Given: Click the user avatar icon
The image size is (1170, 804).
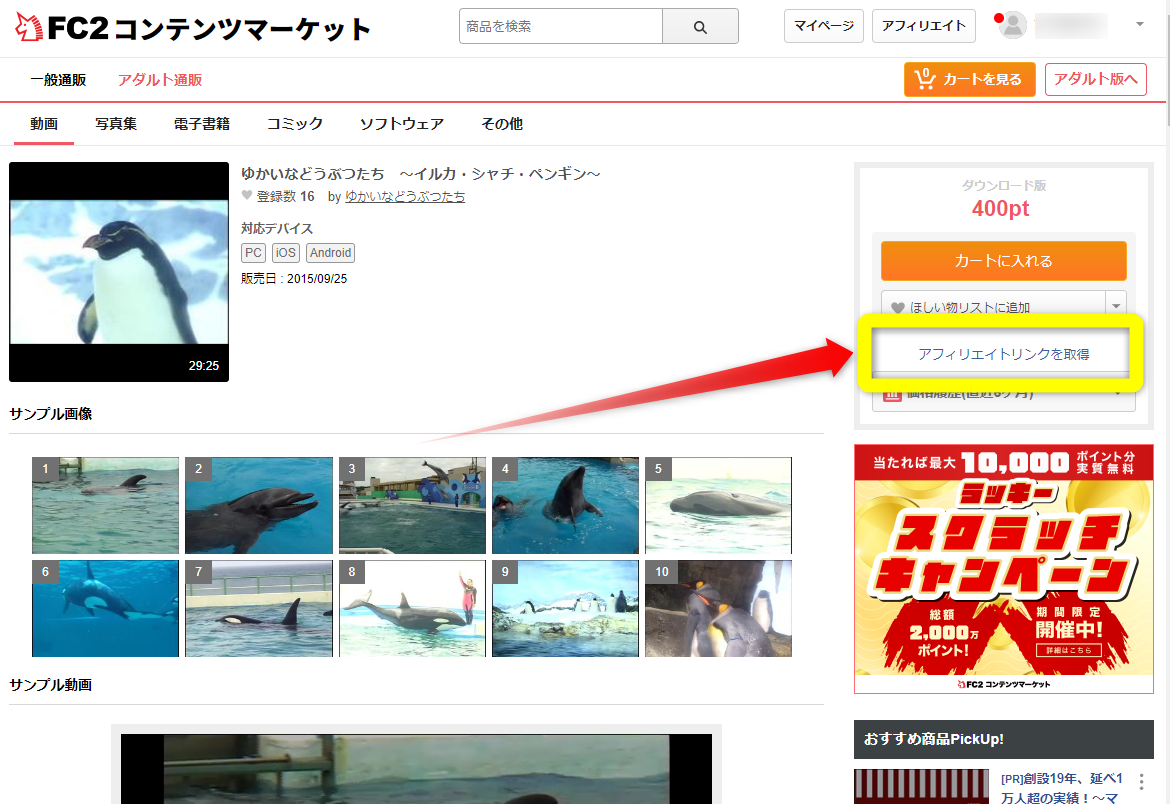Looking at the screenshot, I should [x=1013, y=26].
